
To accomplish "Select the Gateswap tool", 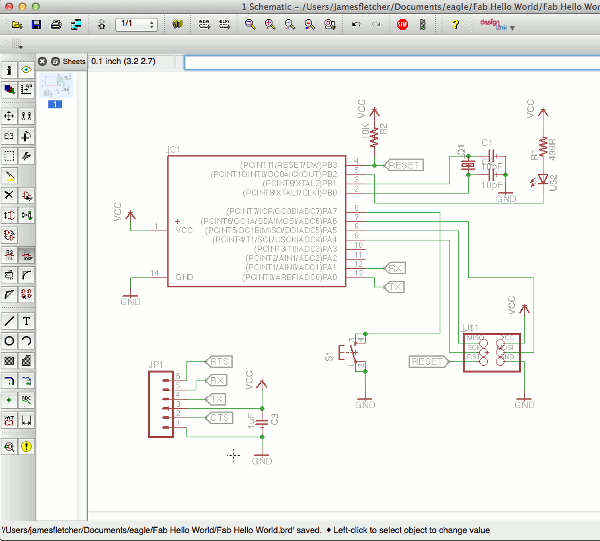I will coord(26,215).
